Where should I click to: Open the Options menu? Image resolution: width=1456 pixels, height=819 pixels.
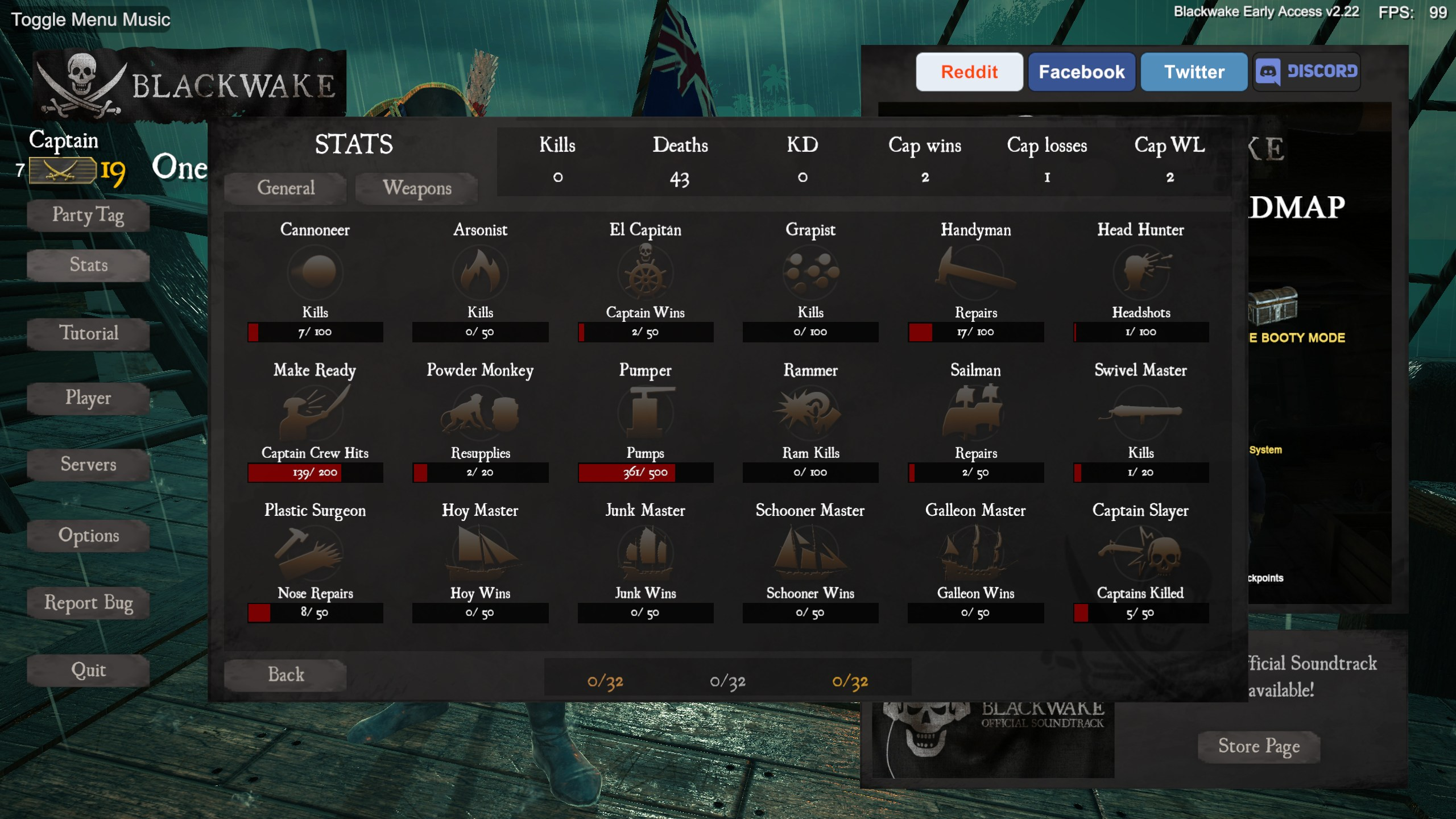(88, 535)
